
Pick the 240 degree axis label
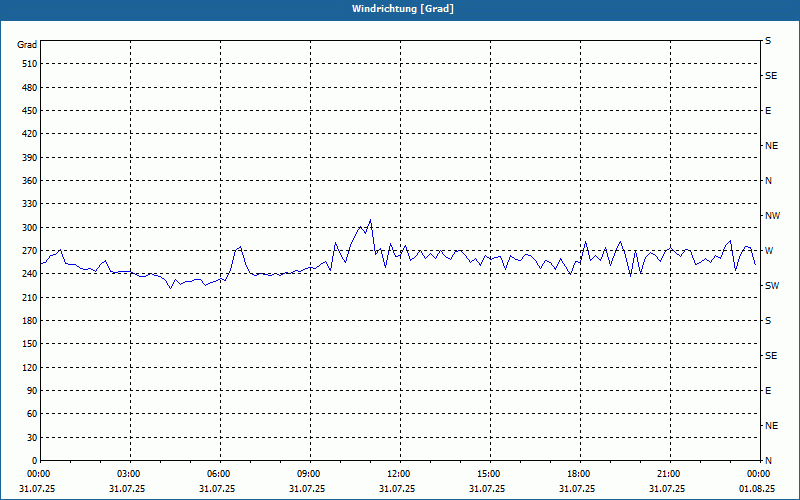click(30, 274)
